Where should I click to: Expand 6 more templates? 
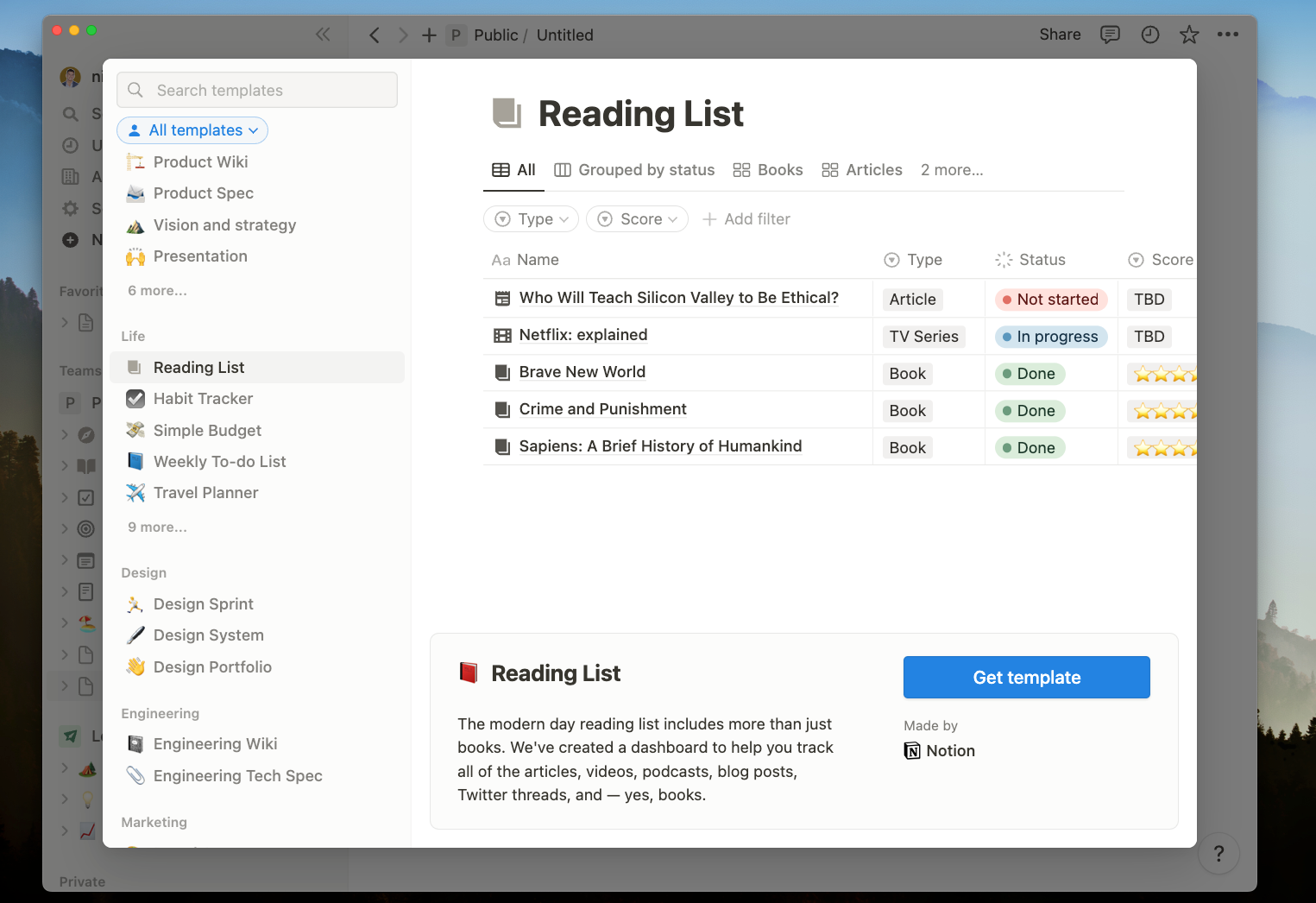tap(157, 291)
